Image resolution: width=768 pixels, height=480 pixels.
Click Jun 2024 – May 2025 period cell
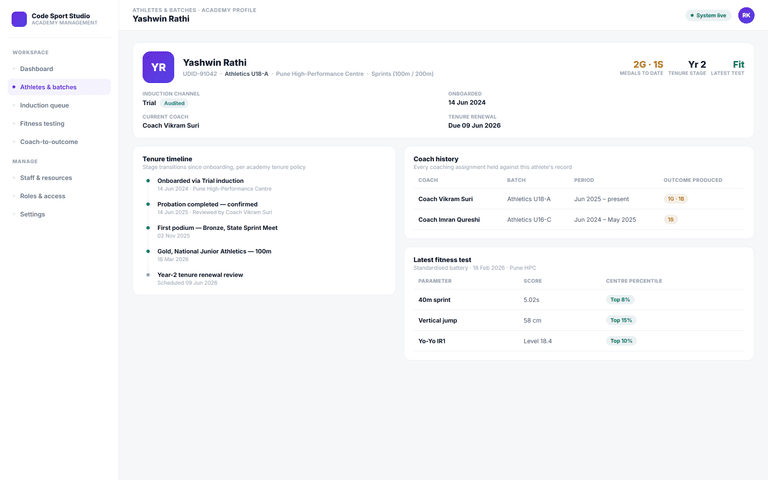pyautogui.click(x=605, y=220)
